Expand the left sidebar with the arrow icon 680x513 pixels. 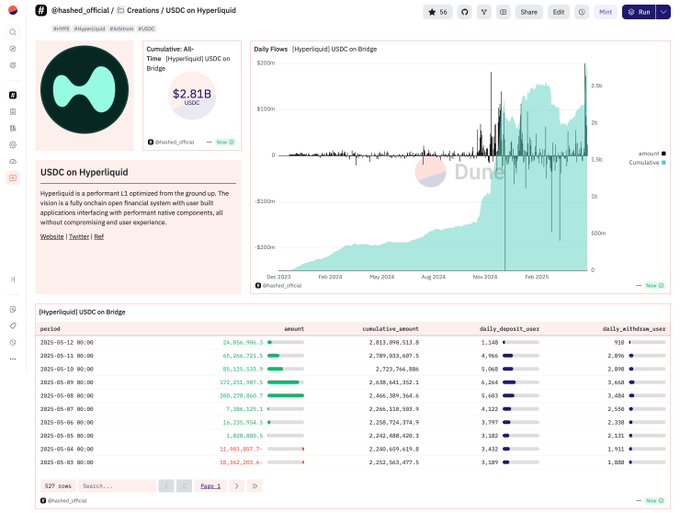[12, 279]
